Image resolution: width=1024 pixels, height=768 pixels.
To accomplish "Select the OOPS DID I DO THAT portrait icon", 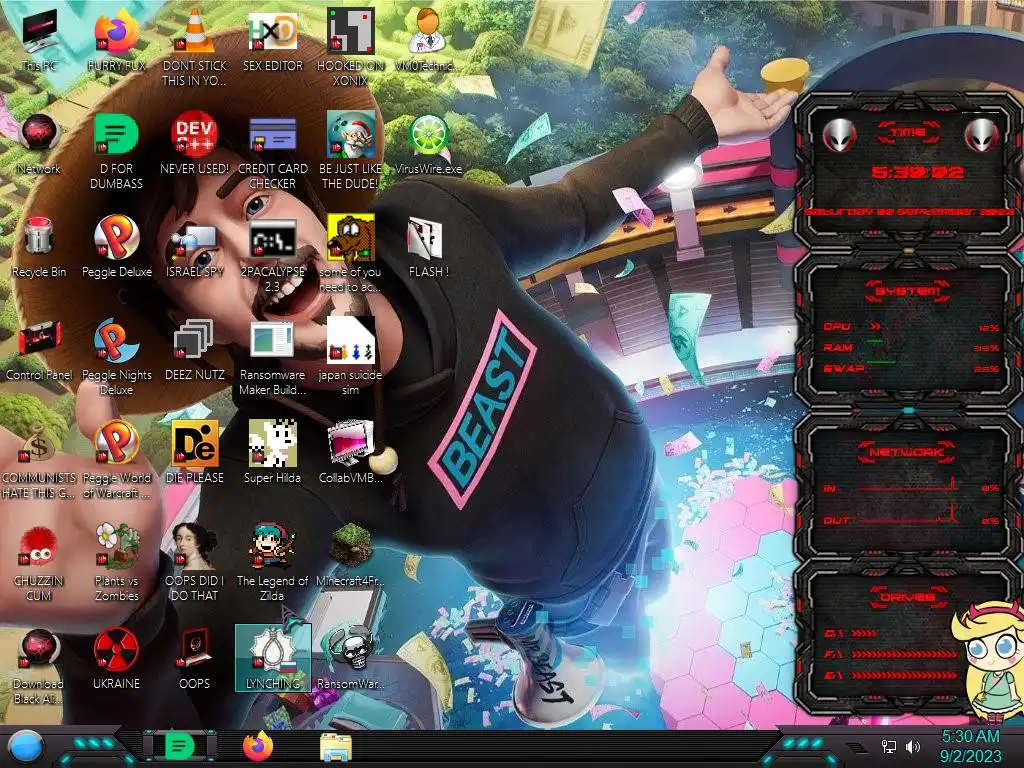I will click(195, 563).
